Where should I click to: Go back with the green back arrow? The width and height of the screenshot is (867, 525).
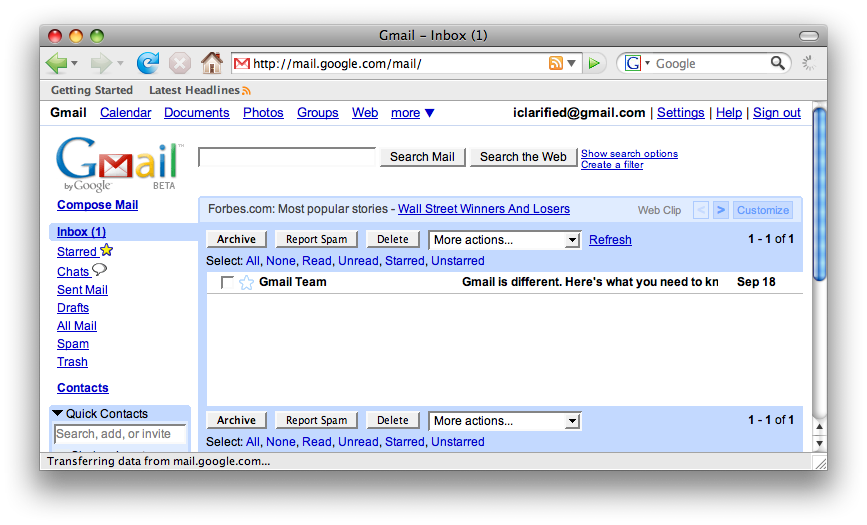point(56,63)
